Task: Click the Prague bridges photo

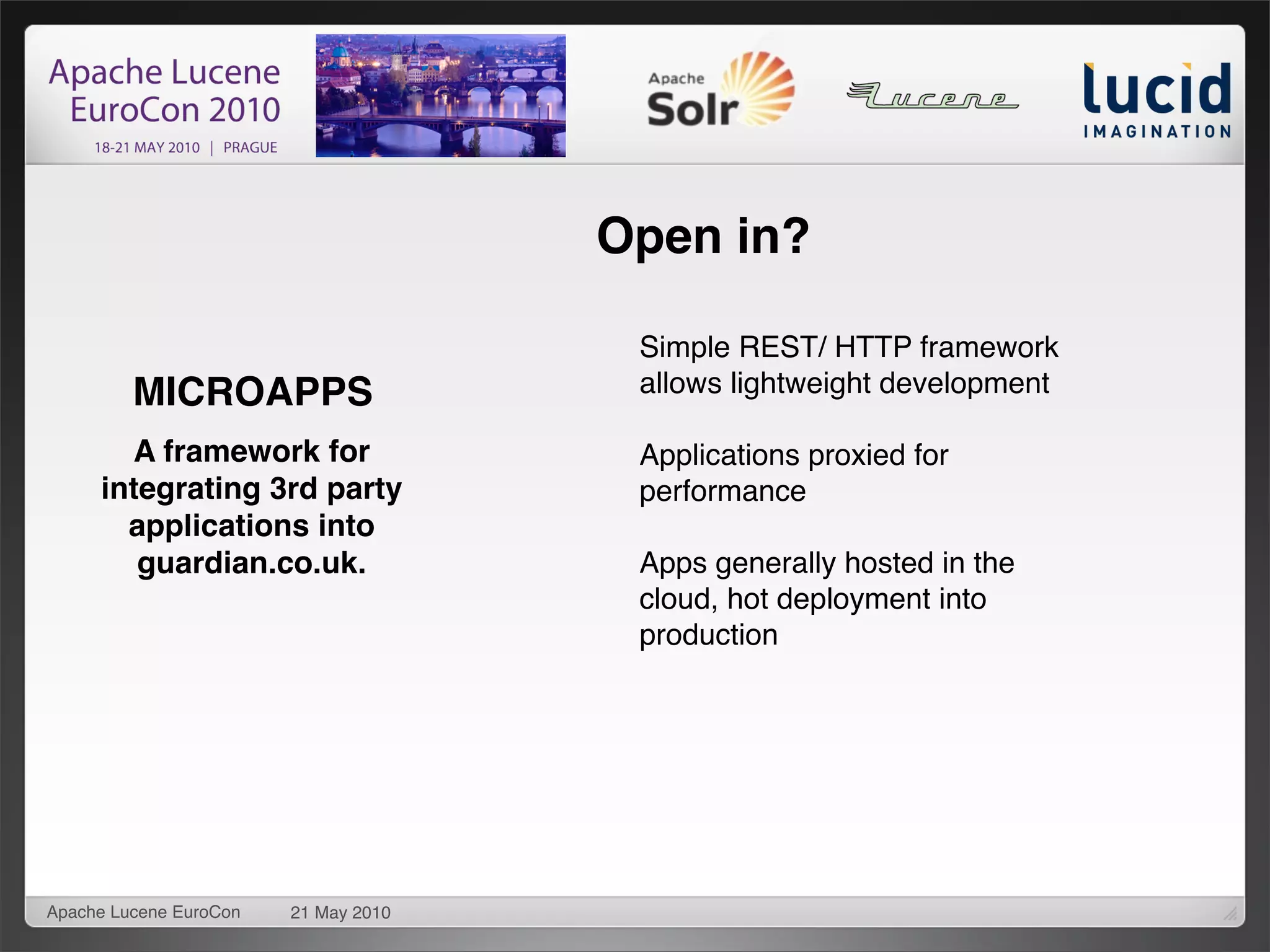Action: pyautogui.click(x=441, y=95)
